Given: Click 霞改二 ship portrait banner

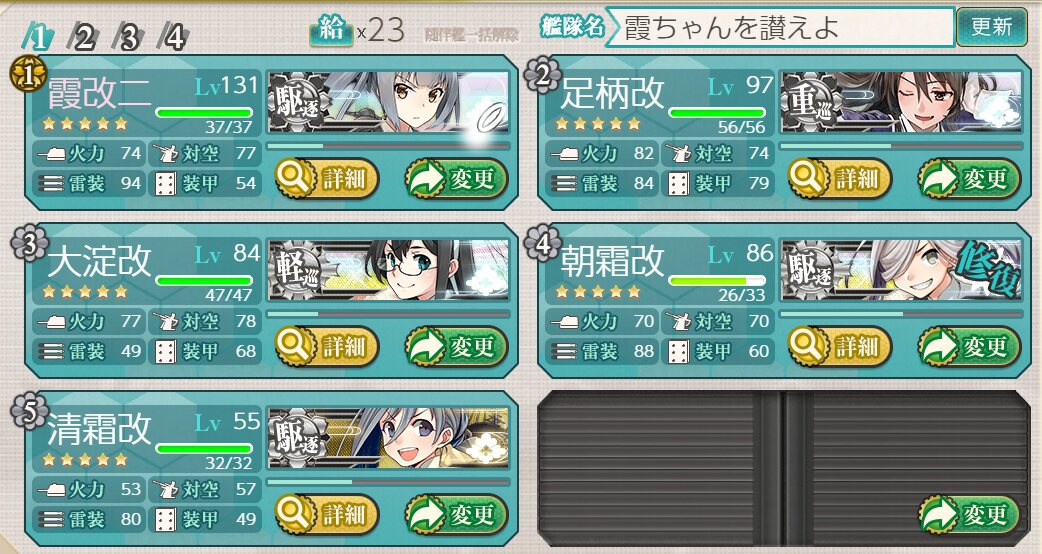Looking at the screenshot, I should tap(388, 102).
